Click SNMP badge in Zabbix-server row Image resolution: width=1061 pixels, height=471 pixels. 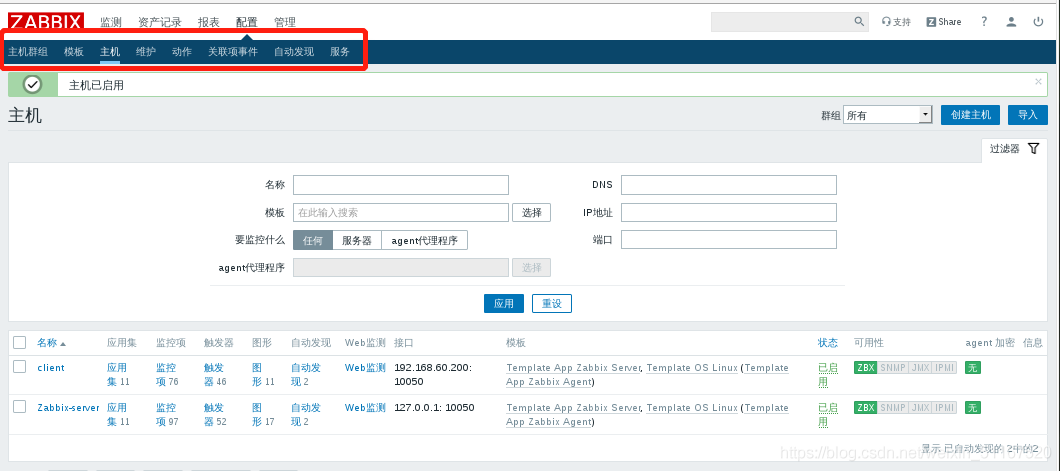[x=893, y=407]
